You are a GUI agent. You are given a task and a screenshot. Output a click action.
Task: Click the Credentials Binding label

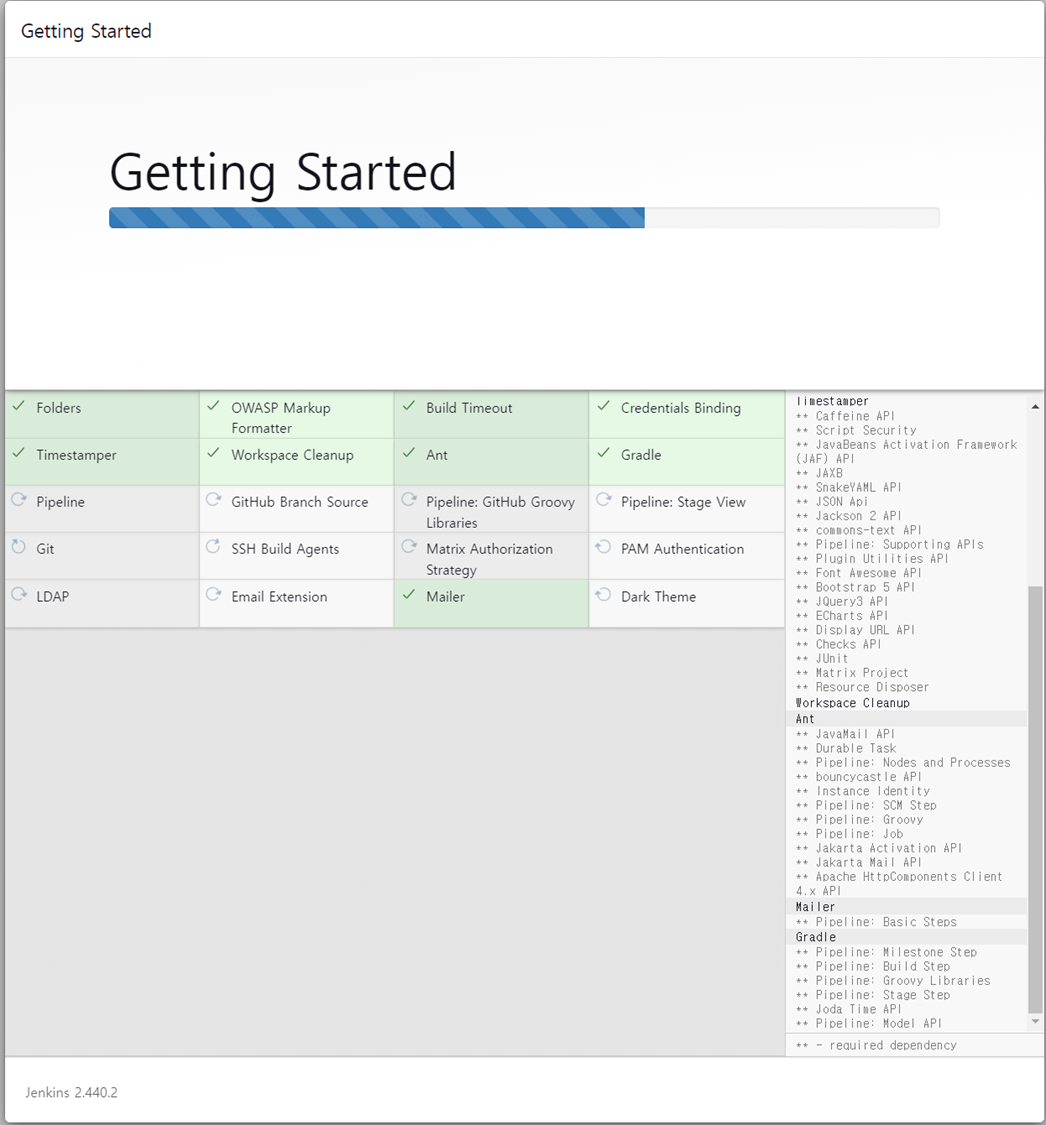click(681, 408)
